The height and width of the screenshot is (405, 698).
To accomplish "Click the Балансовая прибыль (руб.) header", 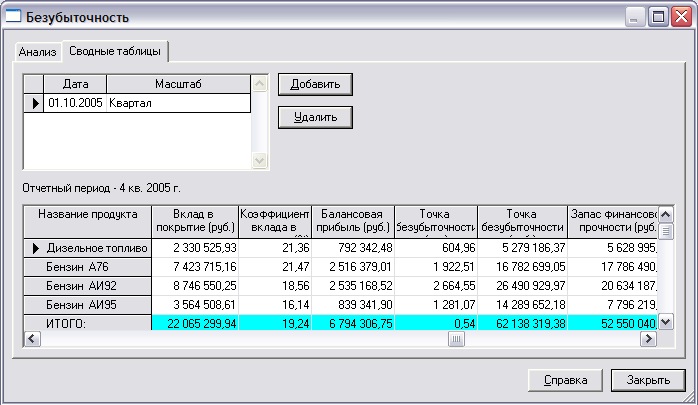I will 353,222.
